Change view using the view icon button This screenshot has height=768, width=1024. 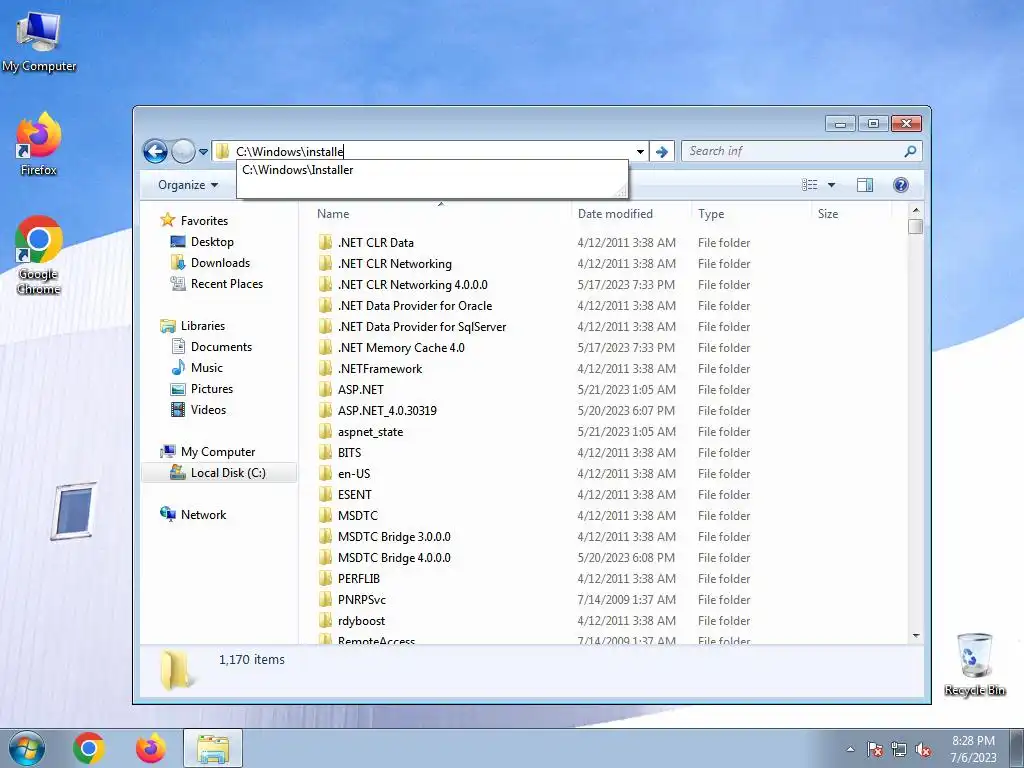point(810,185)
